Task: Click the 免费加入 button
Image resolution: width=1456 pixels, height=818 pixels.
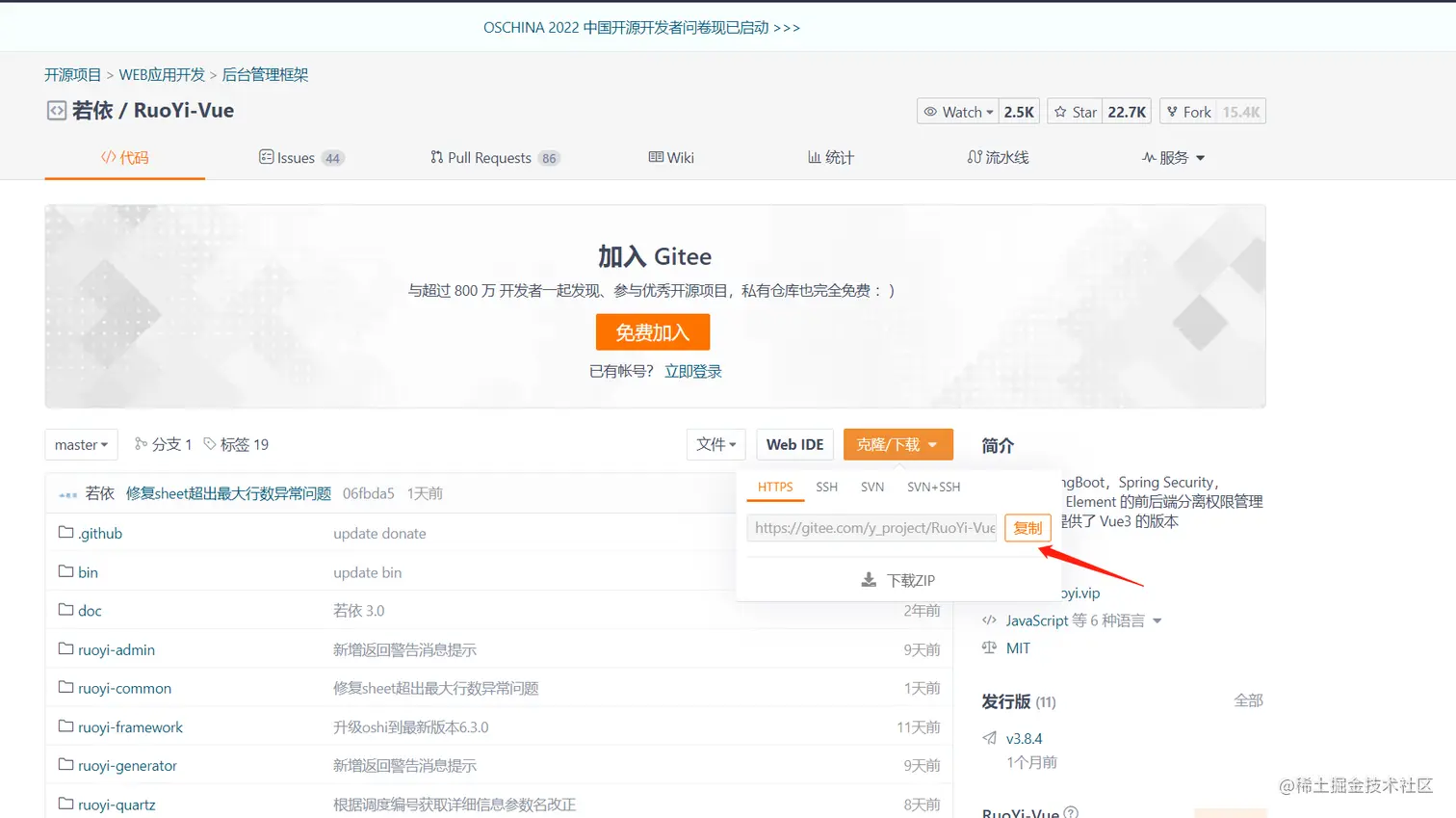Action: [x=653, y=332]
